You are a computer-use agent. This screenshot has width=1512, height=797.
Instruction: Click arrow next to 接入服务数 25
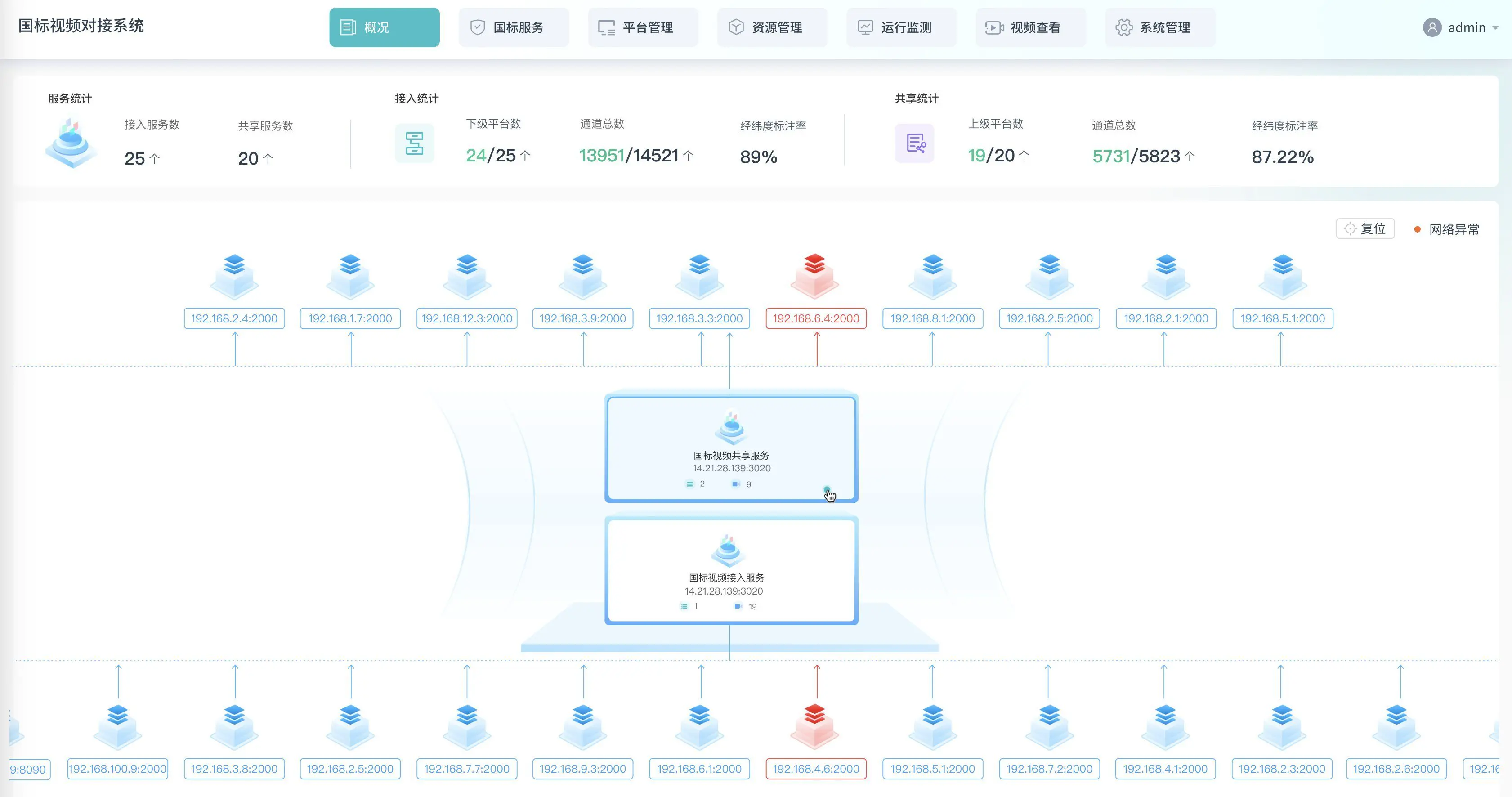154,158
